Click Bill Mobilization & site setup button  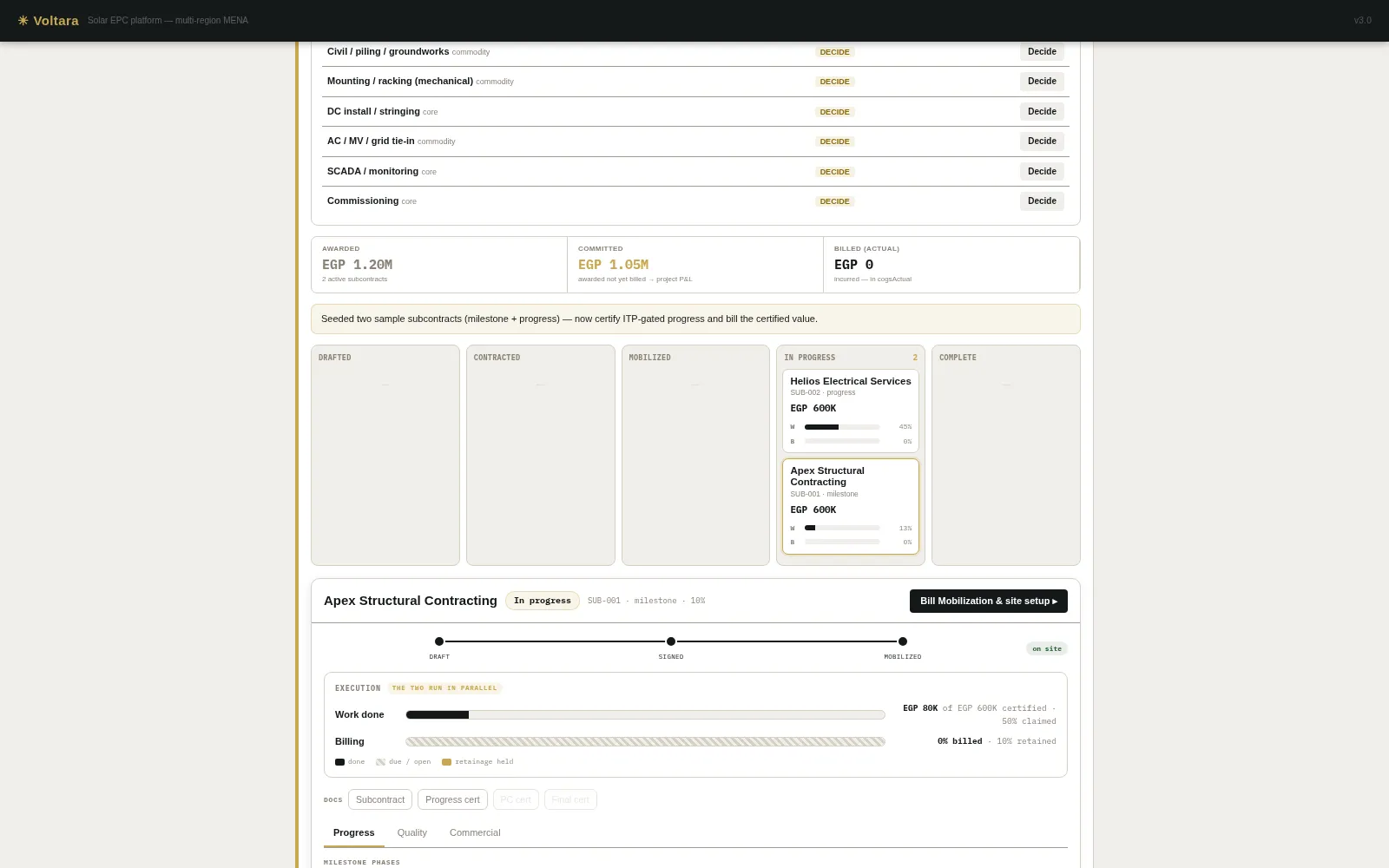pos(989,601)
